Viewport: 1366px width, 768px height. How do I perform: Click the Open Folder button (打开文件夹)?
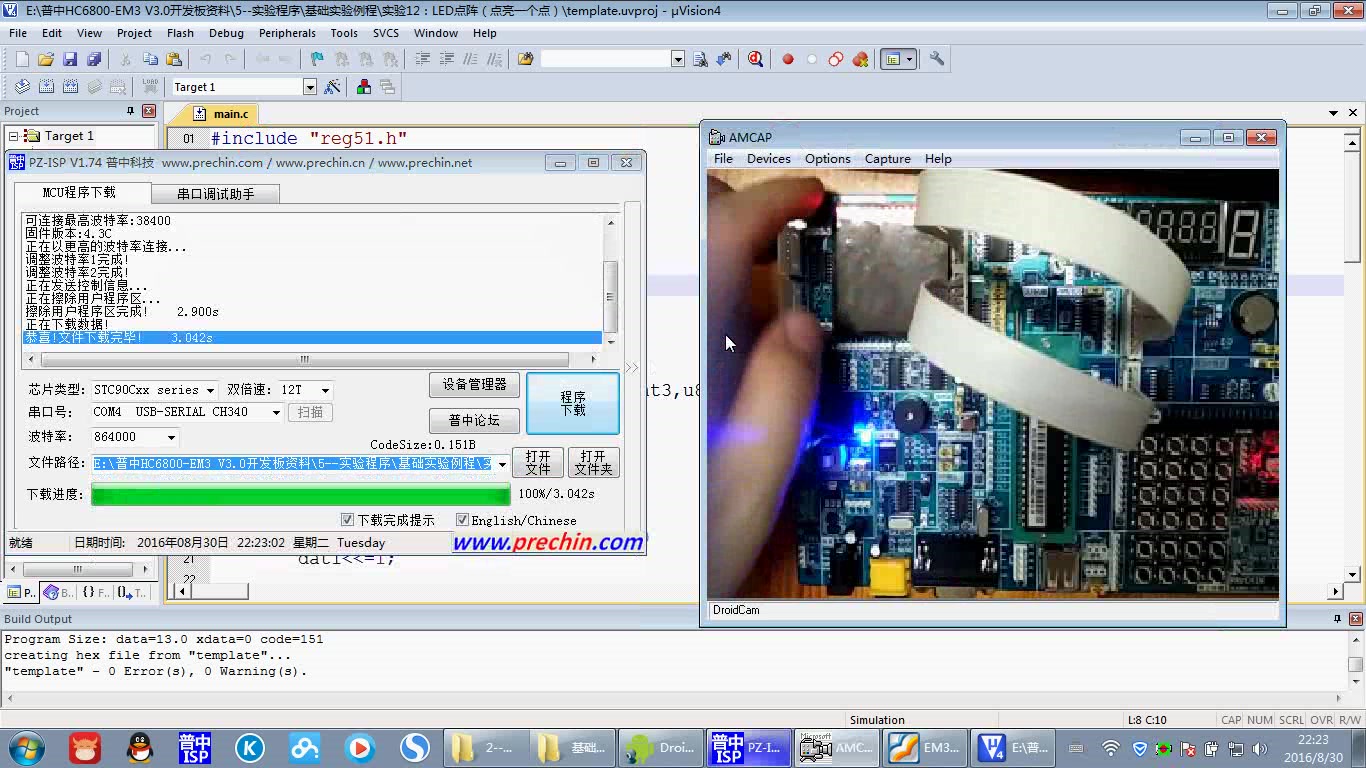tap(594, 463)
